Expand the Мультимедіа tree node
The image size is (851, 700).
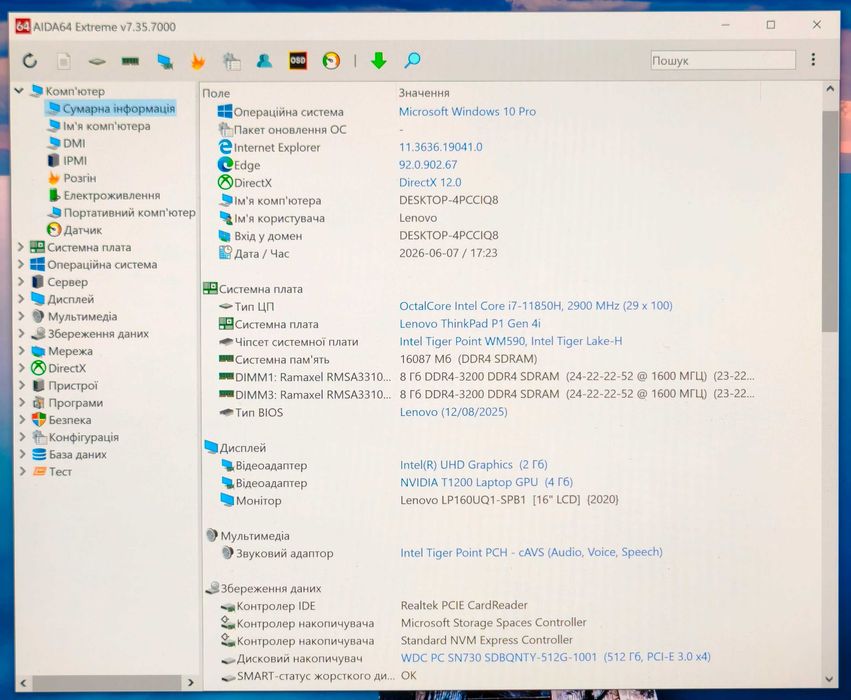click(21, 316)
